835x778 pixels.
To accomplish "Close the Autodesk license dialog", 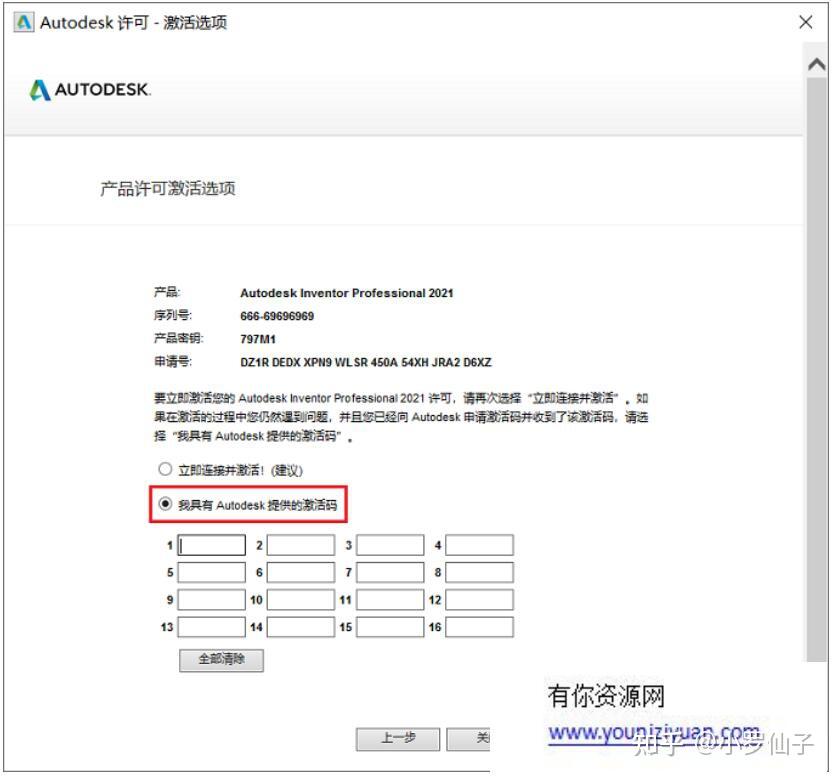I will pos(806,22).
